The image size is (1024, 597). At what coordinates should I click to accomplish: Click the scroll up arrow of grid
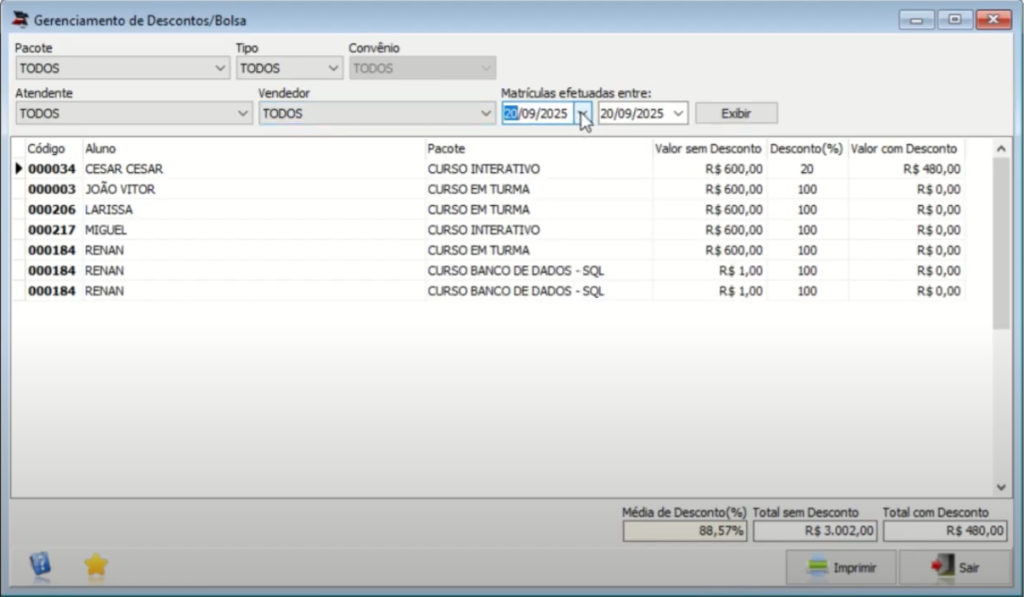point(1001,149)
